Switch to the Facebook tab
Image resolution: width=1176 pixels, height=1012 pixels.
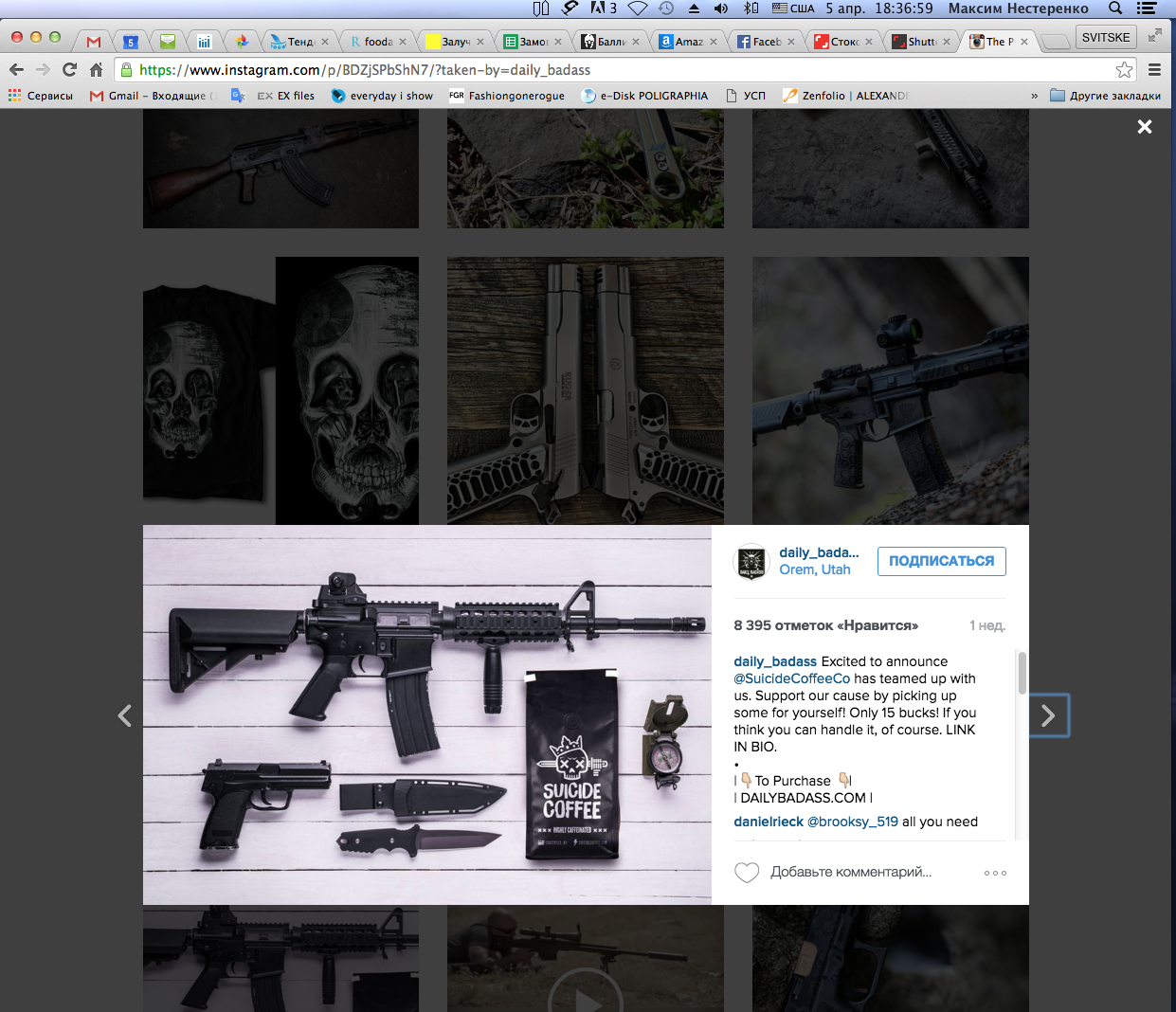tap(767, 42)
